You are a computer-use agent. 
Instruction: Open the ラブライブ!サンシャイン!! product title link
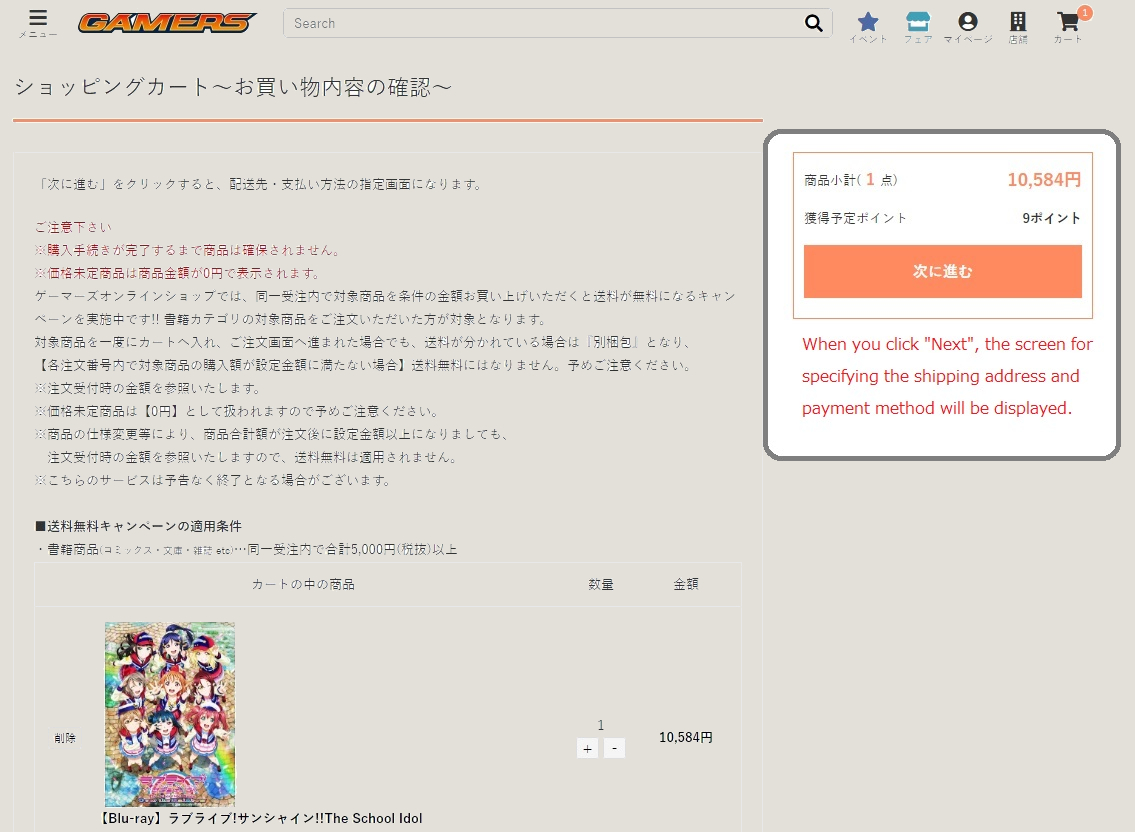tap(262, 818)
